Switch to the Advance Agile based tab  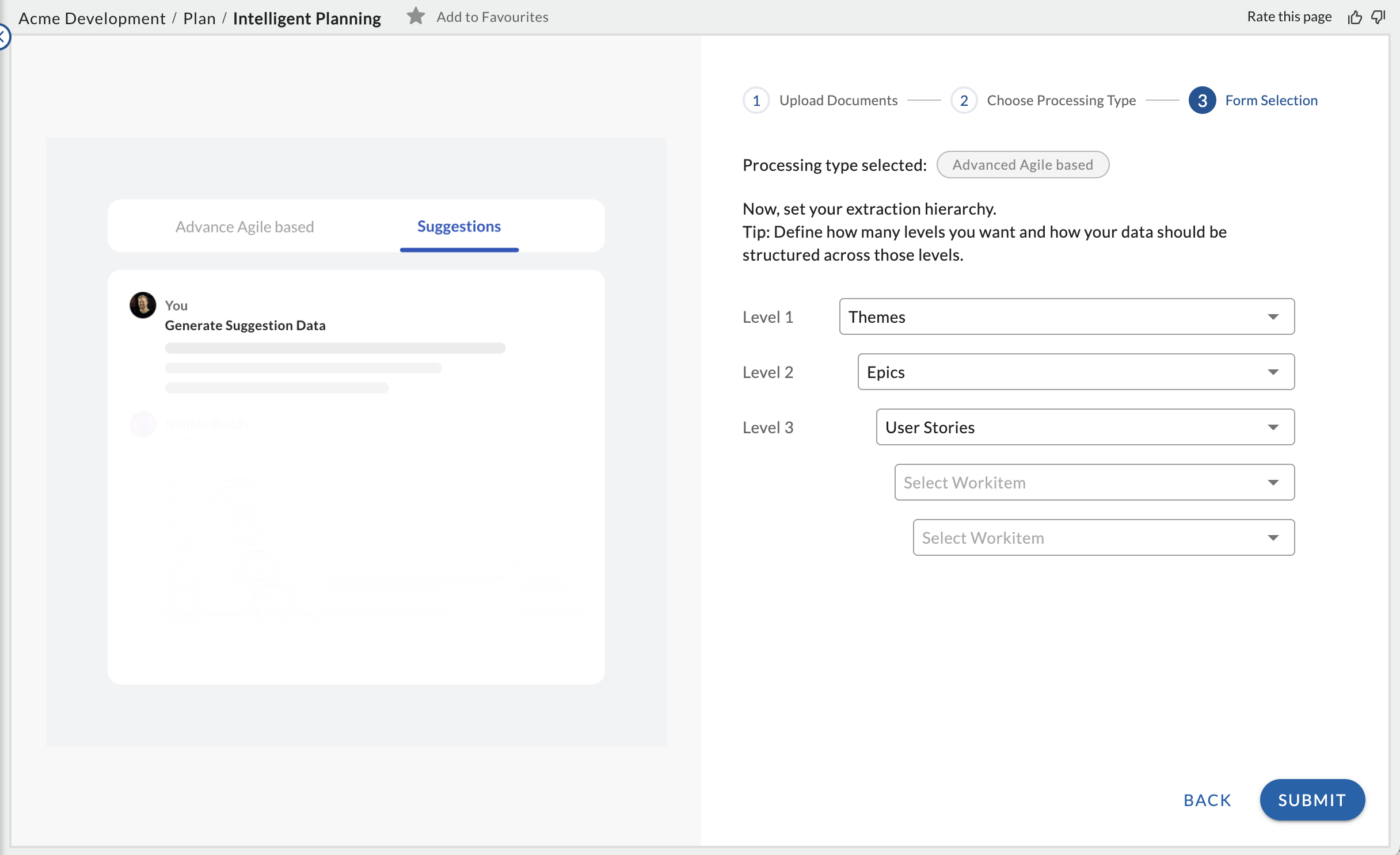[245, 227]
